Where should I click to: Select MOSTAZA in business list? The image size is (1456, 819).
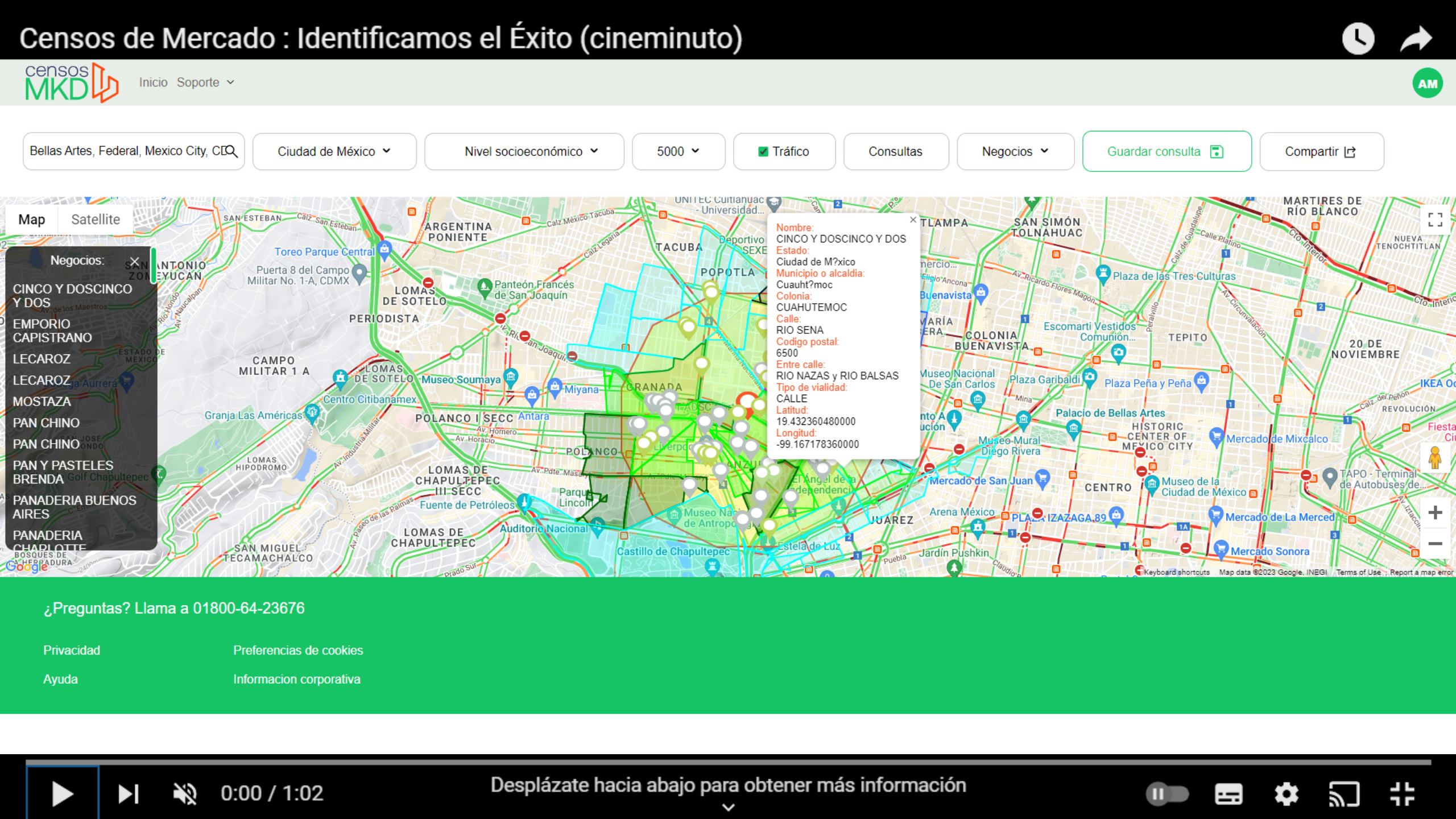pyautogui.click(x=42, y=402)
